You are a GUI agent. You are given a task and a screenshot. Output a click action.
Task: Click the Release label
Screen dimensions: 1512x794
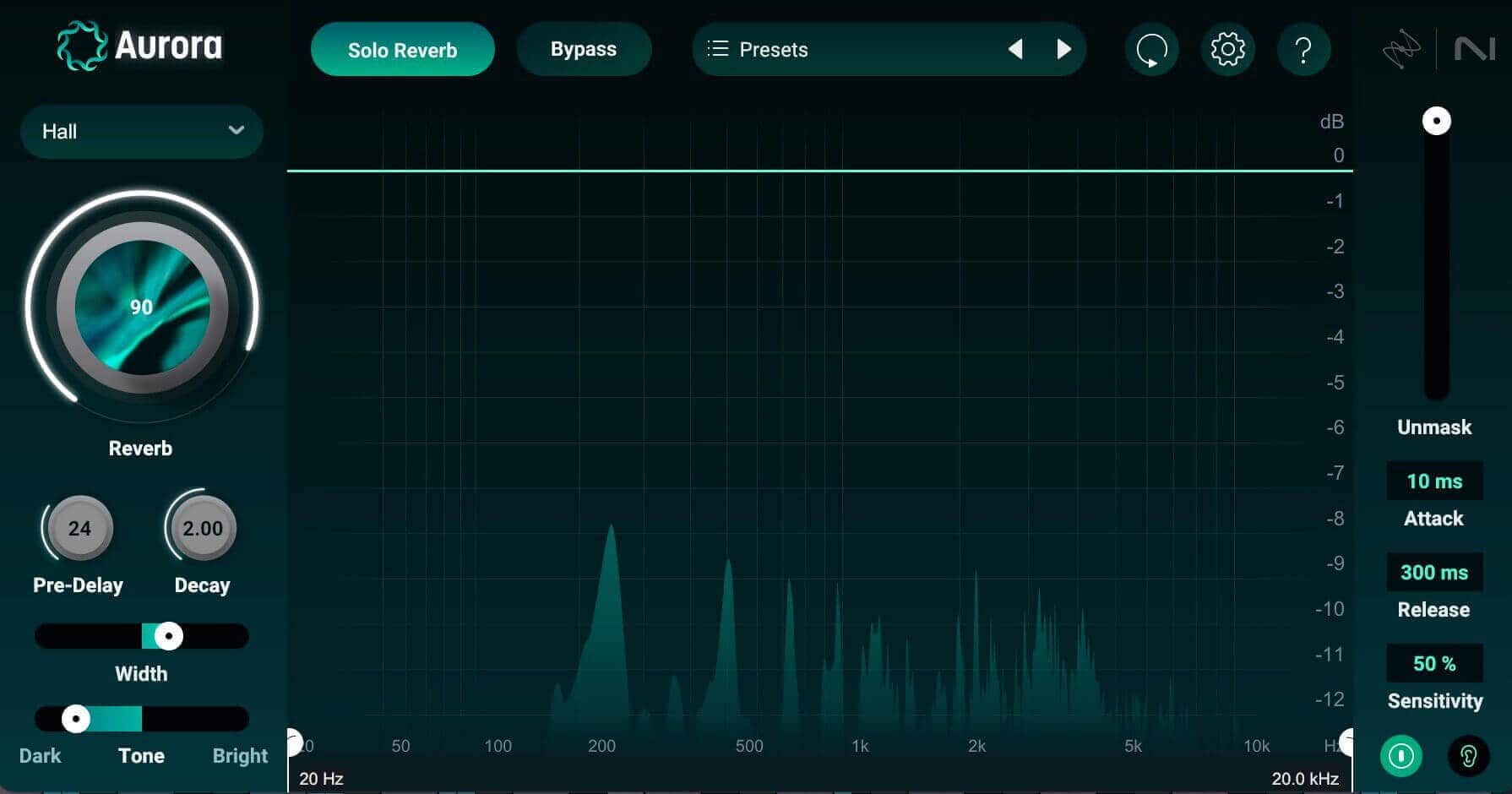coord(1433,610)
